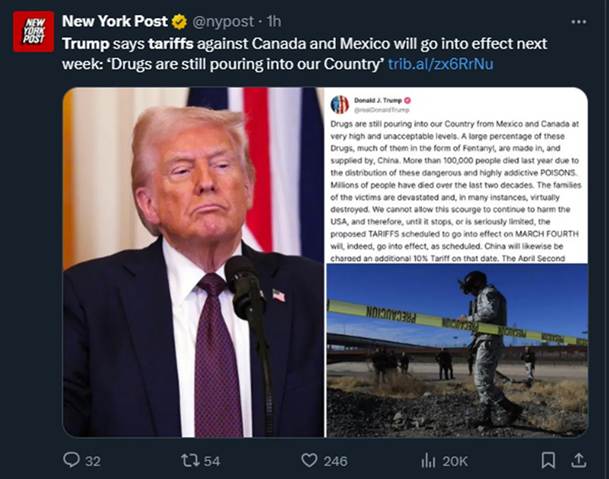Click the New York Post display name

(115, 21)
